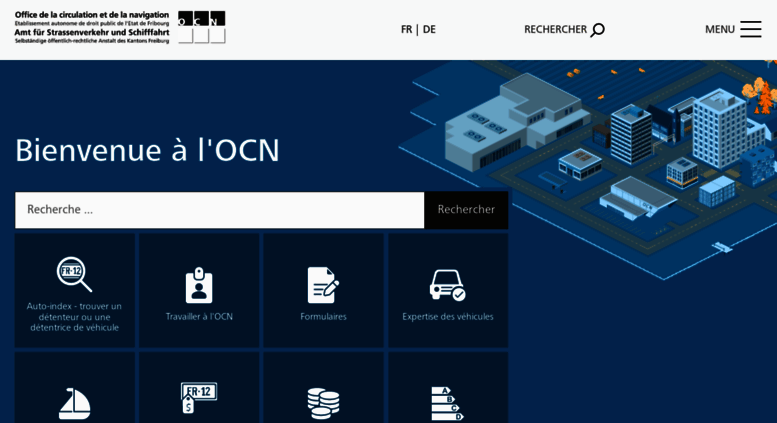This screenshot has width=777, height=423.
Task: Click the black Rechercher submit button
Action: [466, 210]
